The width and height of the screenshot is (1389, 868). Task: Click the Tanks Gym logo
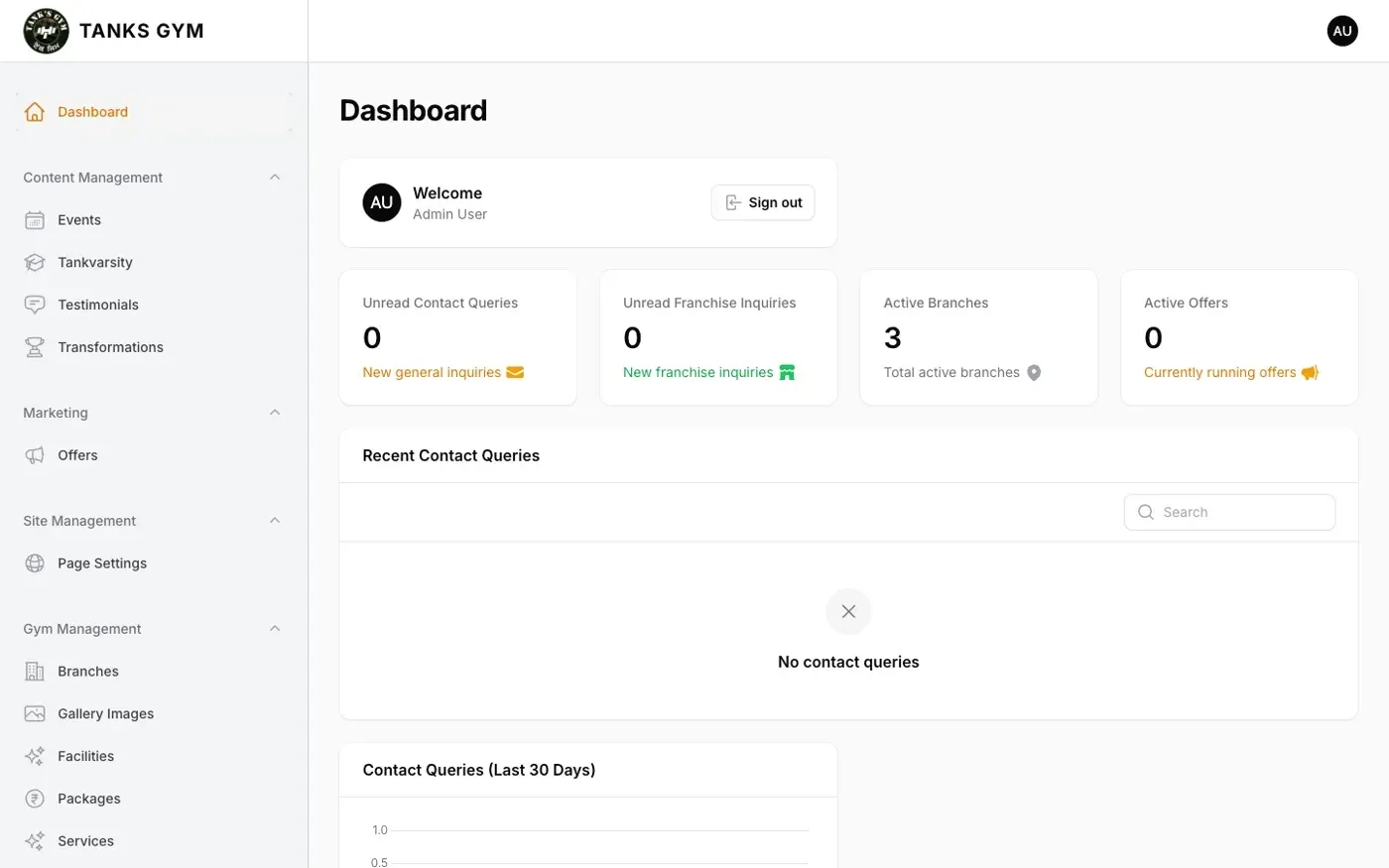click(x=46, y=31)
